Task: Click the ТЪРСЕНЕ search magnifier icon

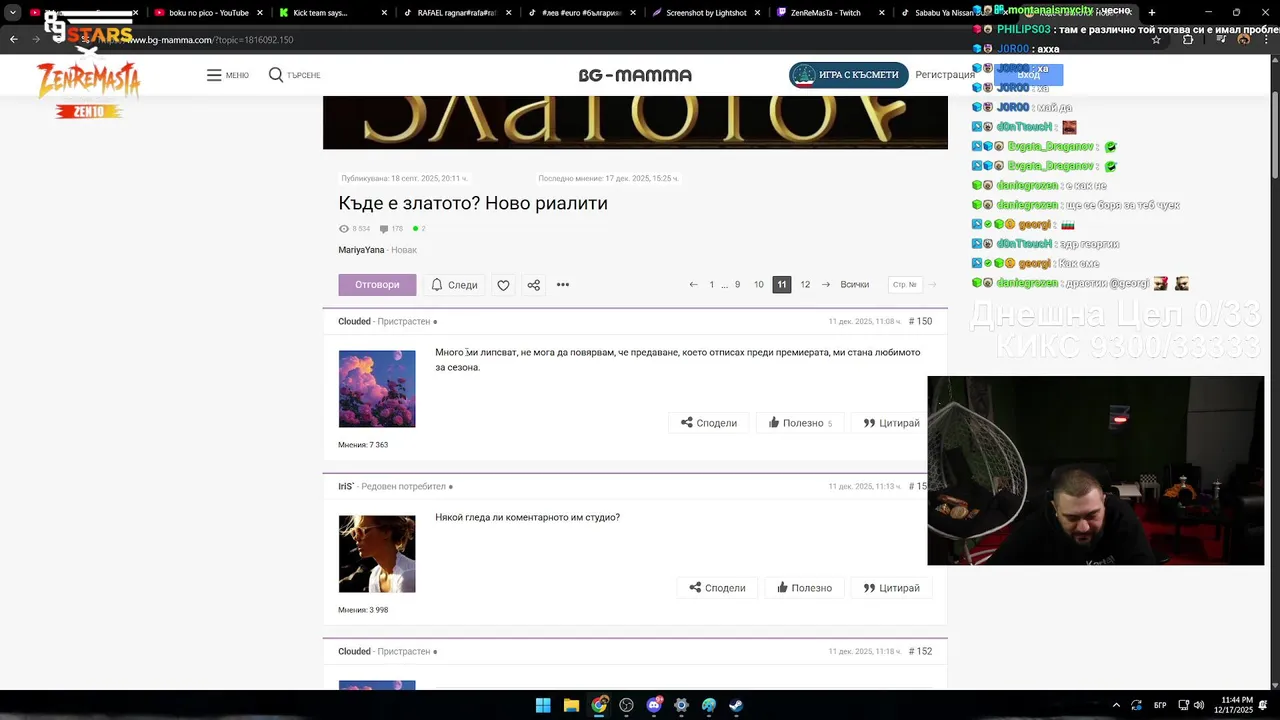Action: coord(276,75)
